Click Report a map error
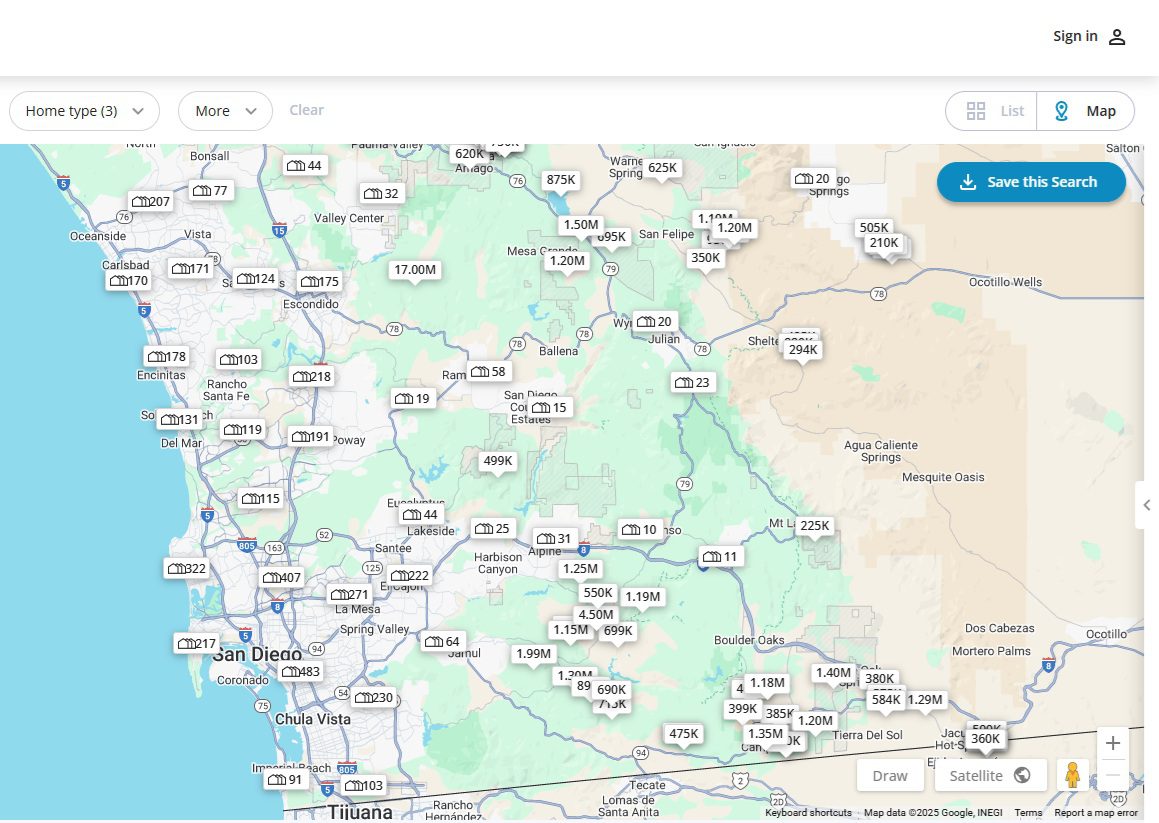 tap(1095, 813)
